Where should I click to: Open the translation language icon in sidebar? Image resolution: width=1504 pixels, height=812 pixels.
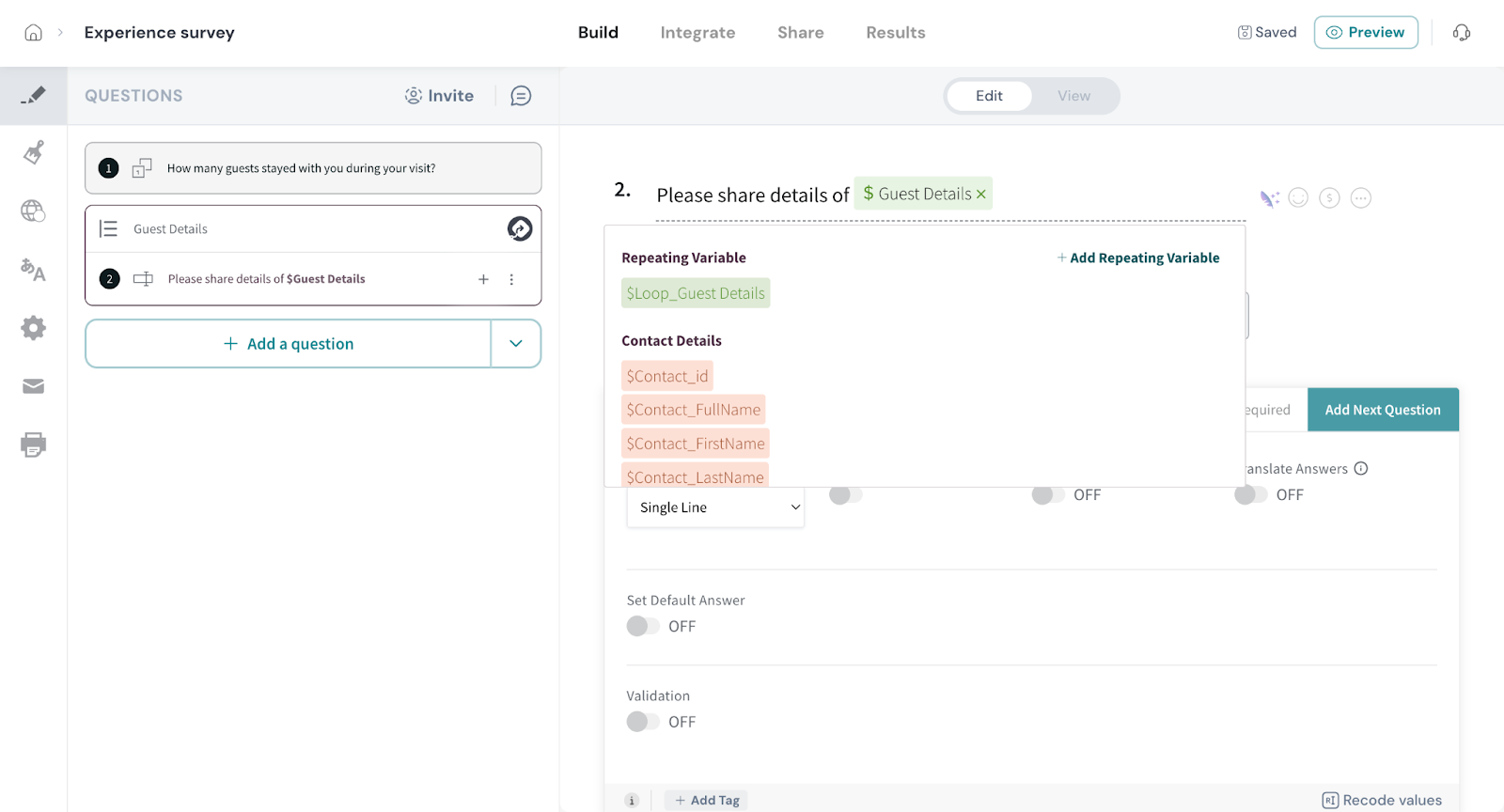point(33,270)
